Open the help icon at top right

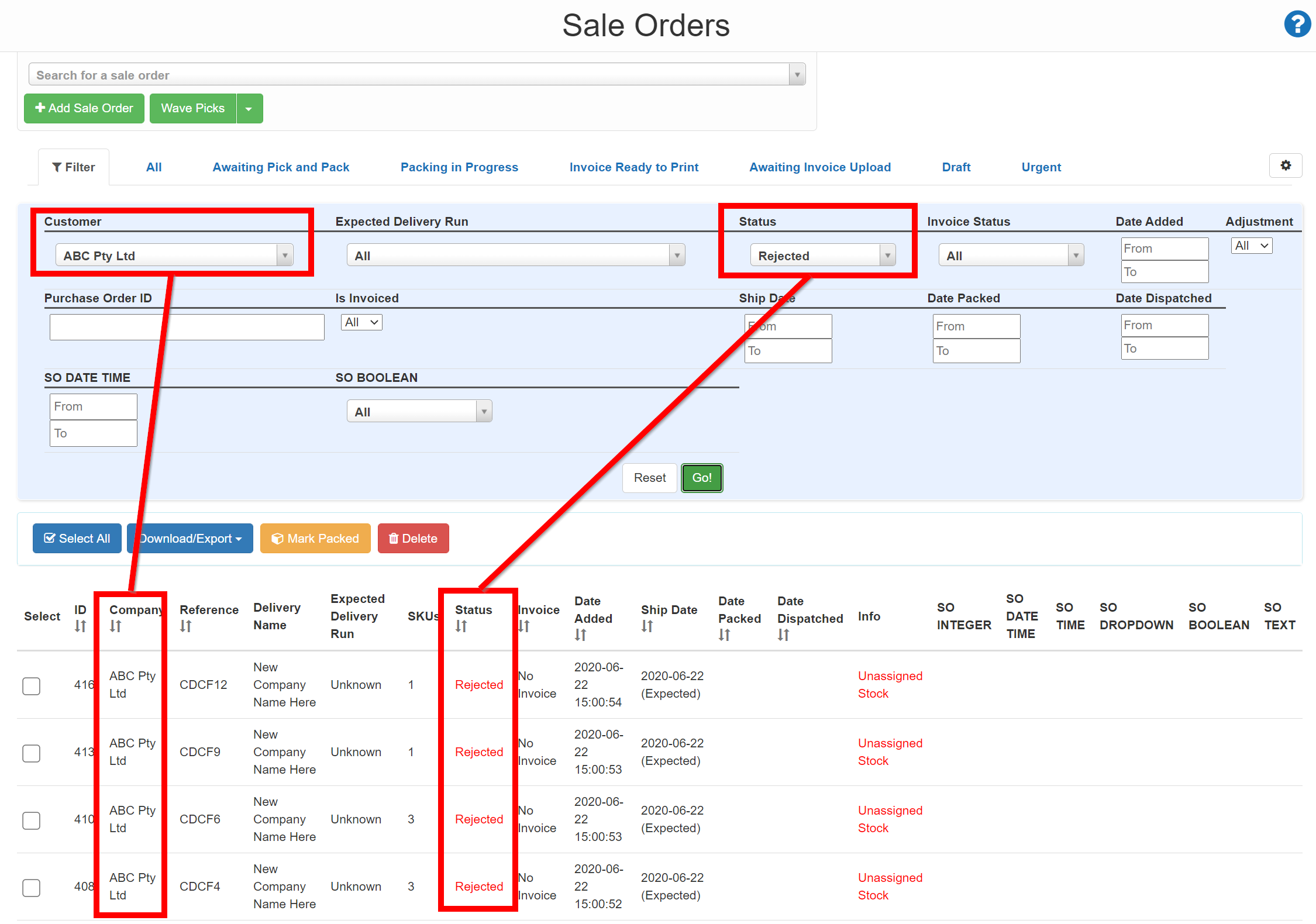point(1297,25)
